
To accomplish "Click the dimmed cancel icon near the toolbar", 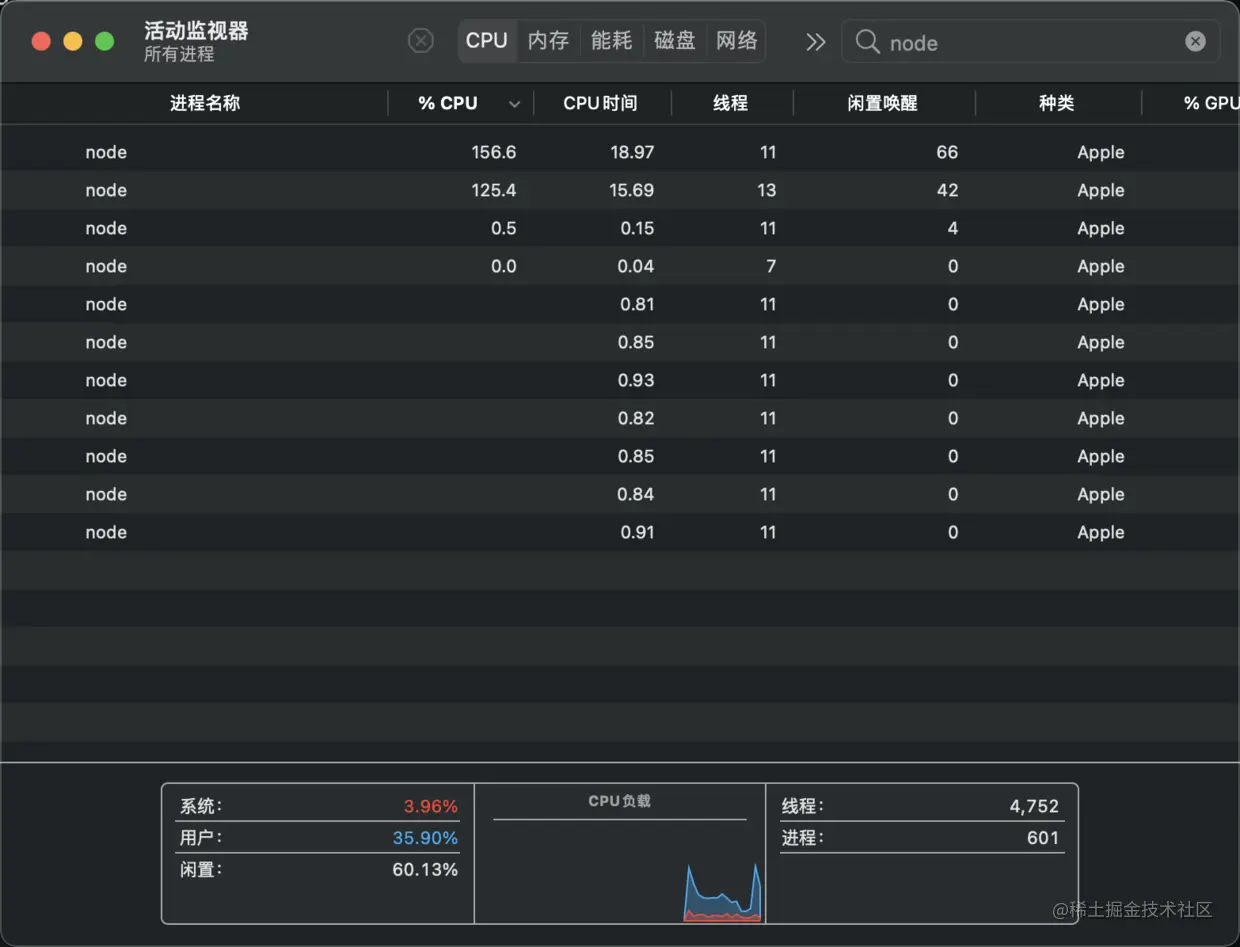I will click(x=420, y=40).
